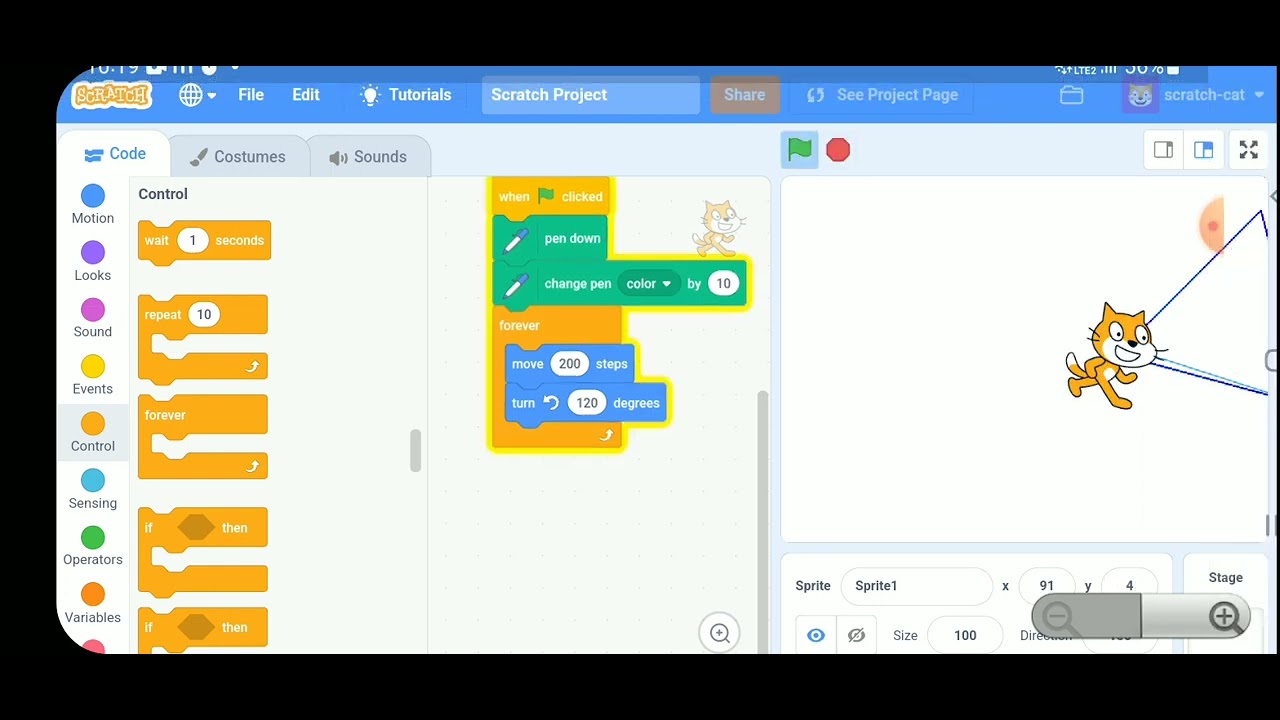
Task: Show the sprite with the eye icon
Action: pos(816,635)
